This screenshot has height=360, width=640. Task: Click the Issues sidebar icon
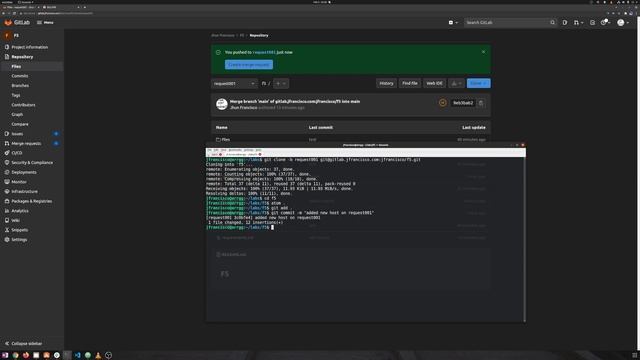pos(7,134)
